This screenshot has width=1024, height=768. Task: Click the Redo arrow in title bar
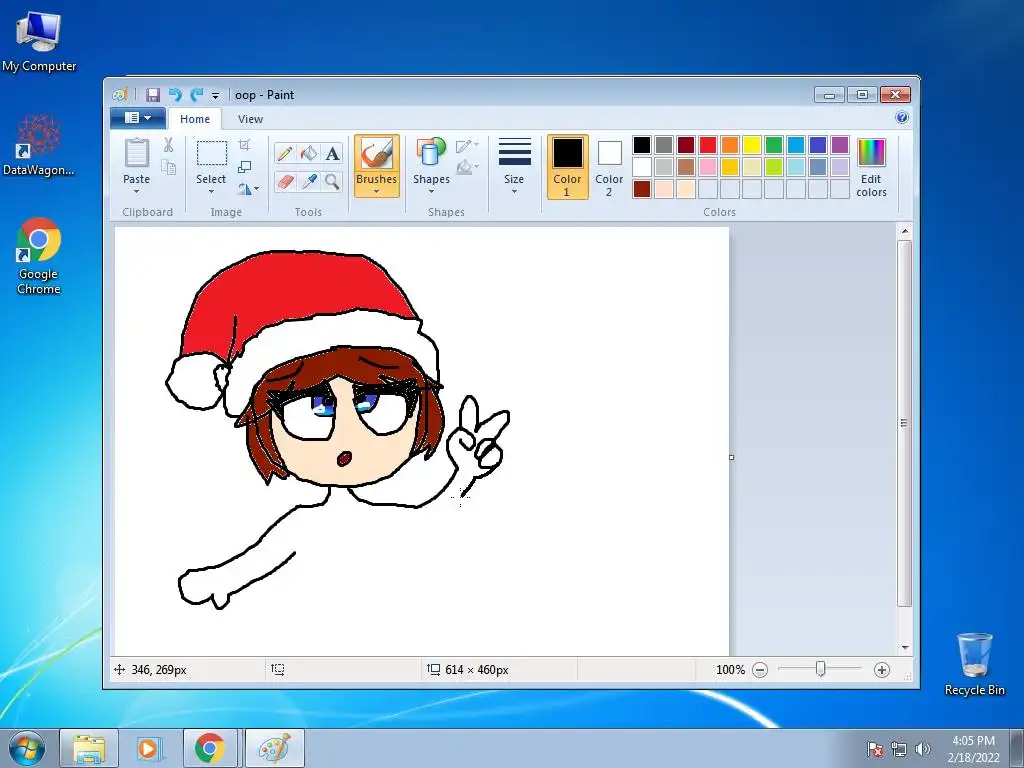[197, 95]
